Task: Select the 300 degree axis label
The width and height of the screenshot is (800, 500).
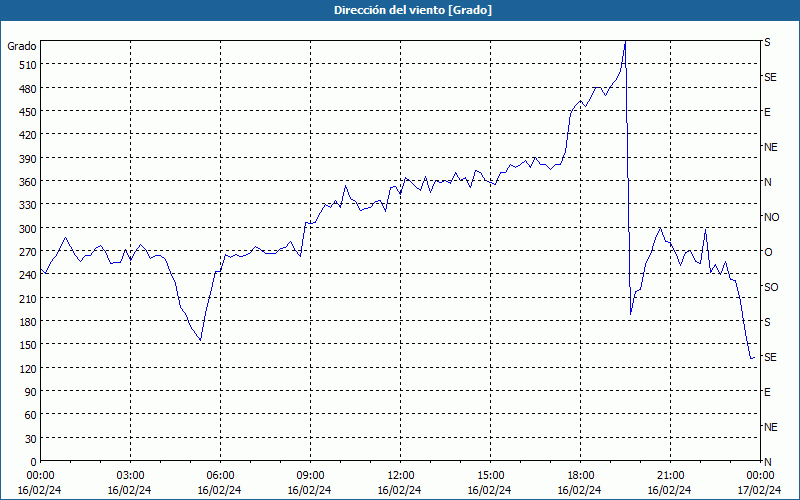Action: (x=28, y=229)
